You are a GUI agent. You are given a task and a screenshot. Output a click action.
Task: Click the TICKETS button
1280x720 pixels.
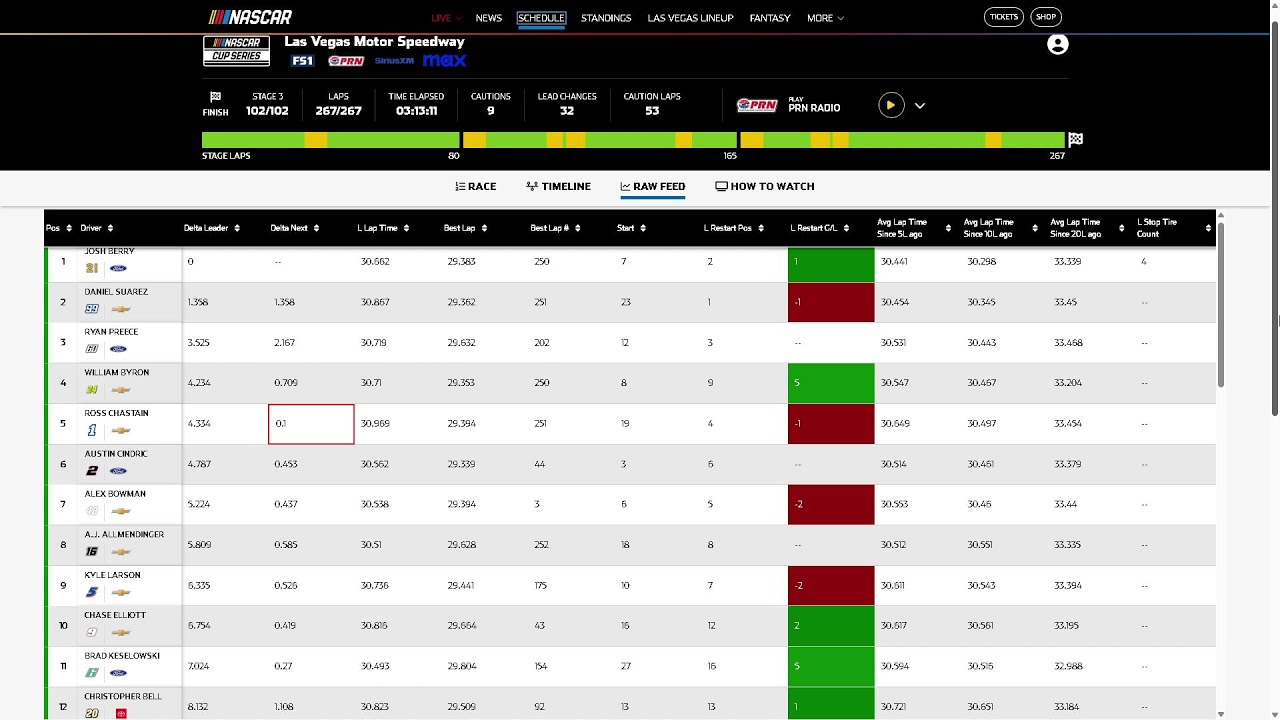point(1003,17)
